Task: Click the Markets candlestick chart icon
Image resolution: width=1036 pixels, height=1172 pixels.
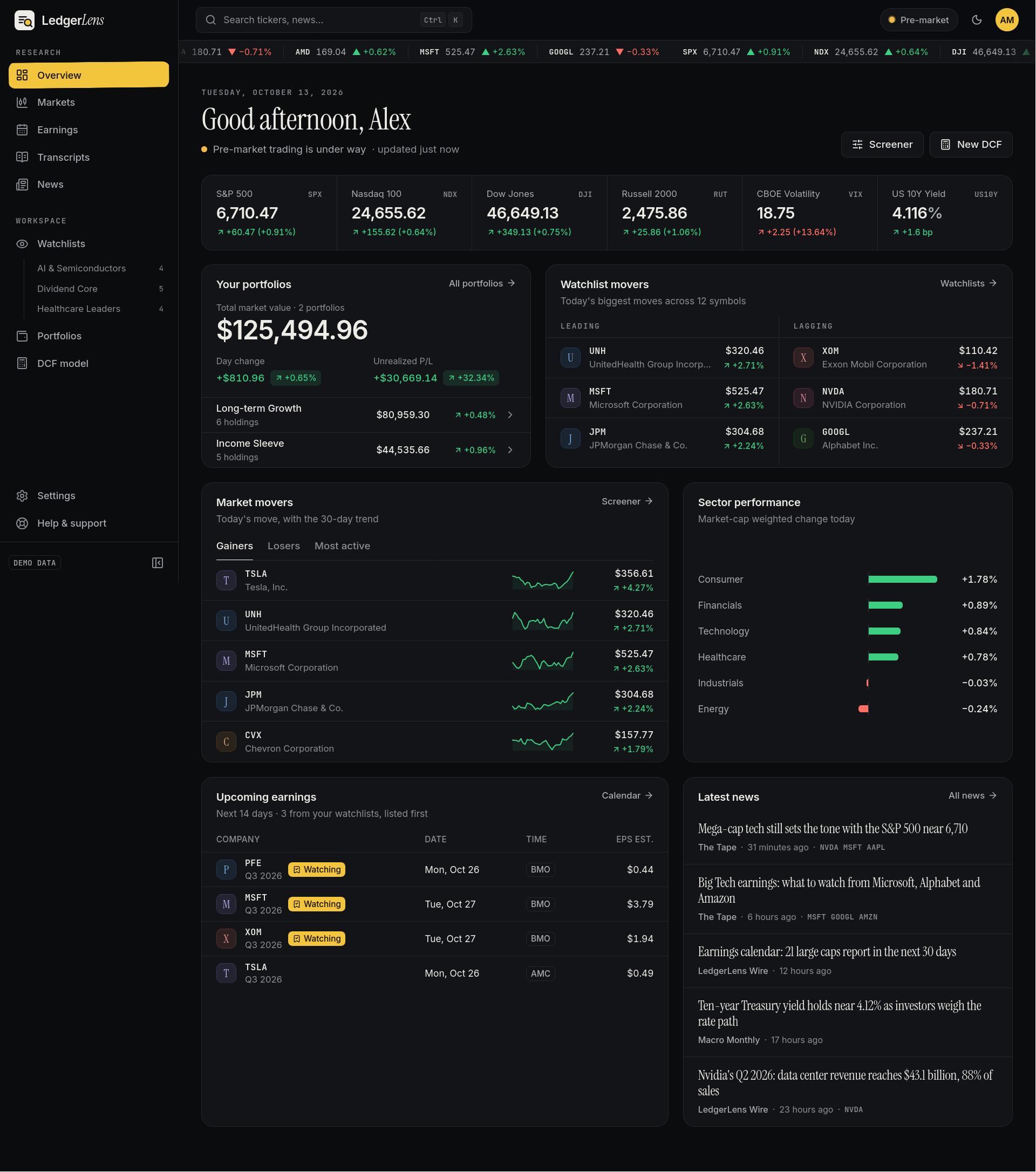Action: (22, 103)
